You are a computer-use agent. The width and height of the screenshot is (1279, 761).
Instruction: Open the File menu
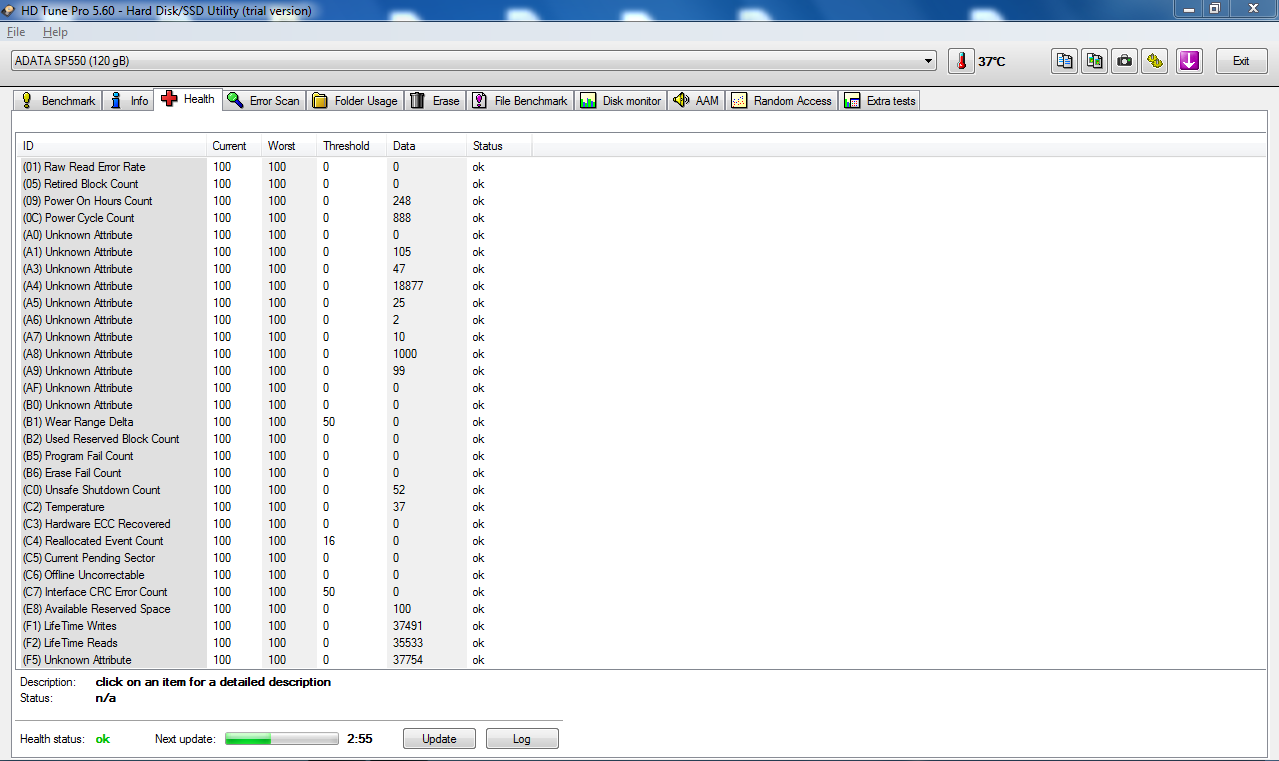click(x=16, y=32)
